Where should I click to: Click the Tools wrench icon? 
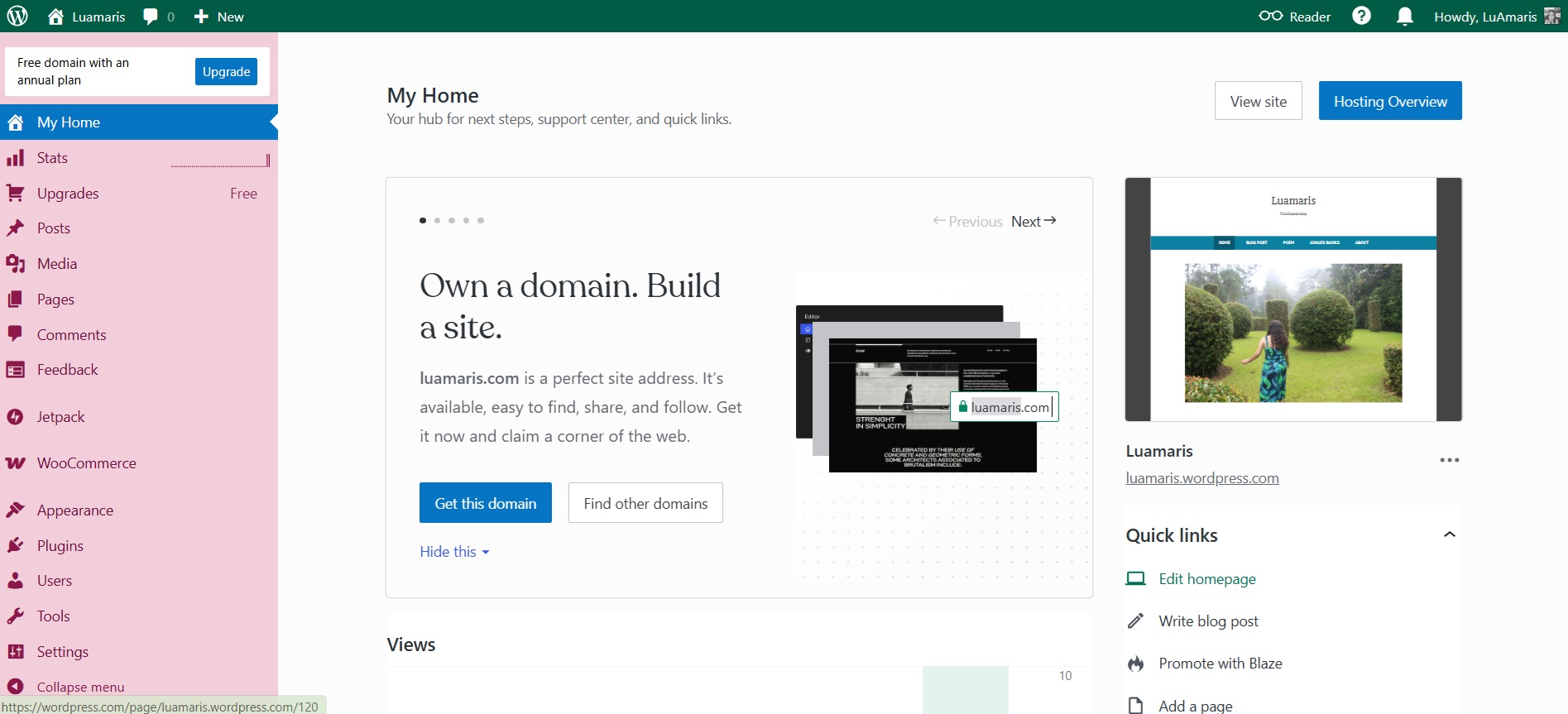(16, 616)
